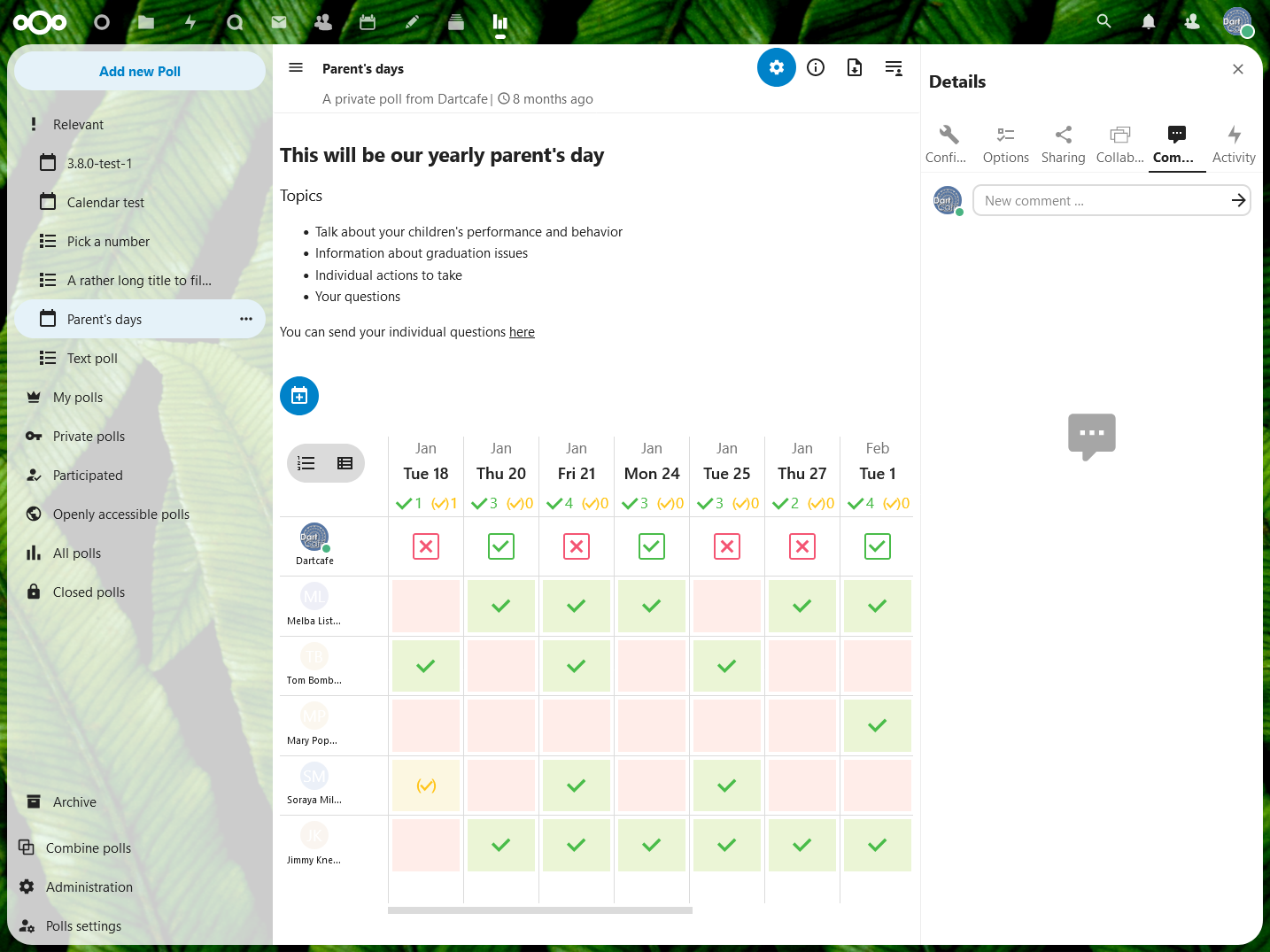Submit the new comment arrow

(x=1238, y=201)
